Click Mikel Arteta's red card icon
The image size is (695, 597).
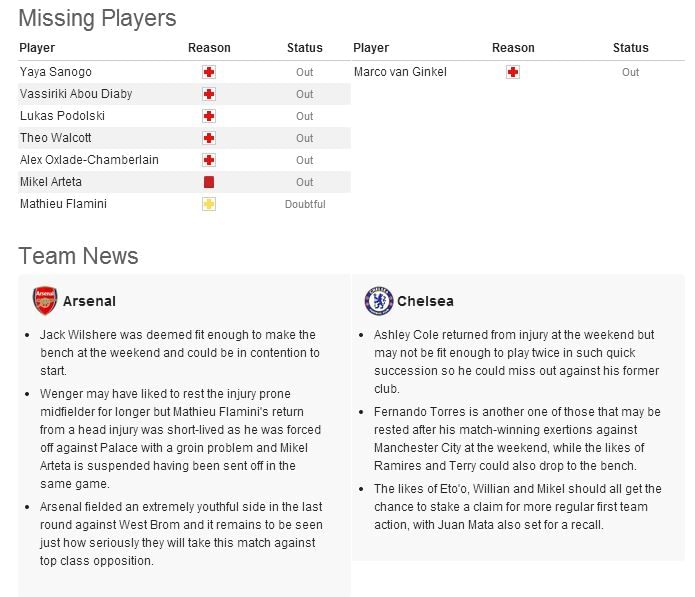209,182
